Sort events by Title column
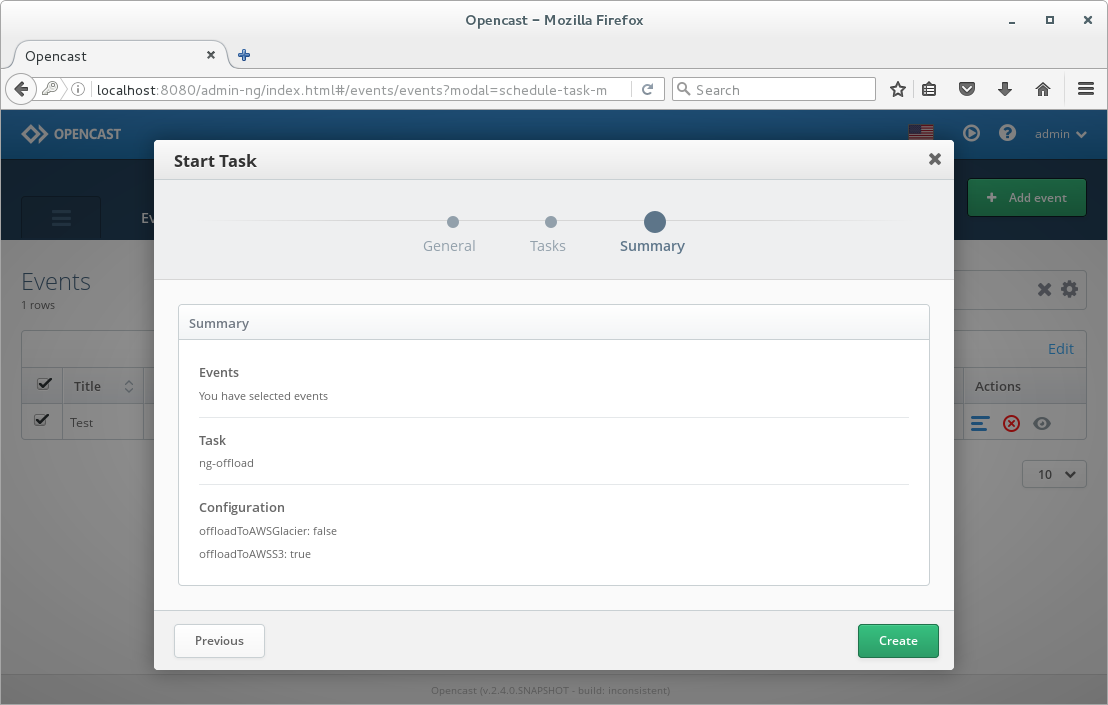1108x705 pixels. click(102, 386)
